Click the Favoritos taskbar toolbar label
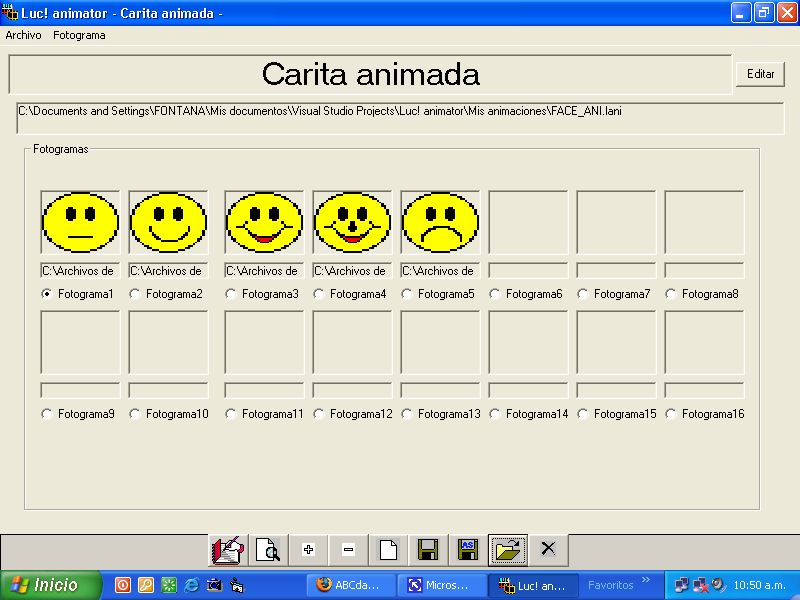The height and width of the screenshot is (600, 800). 610,585
